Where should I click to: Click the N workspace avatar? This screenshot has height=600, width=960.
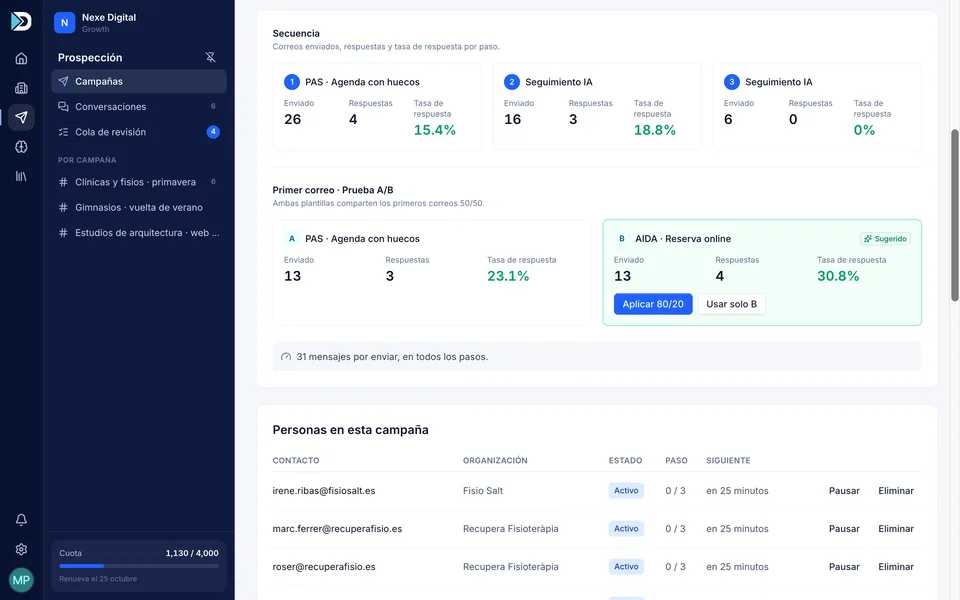coord(64,23)
